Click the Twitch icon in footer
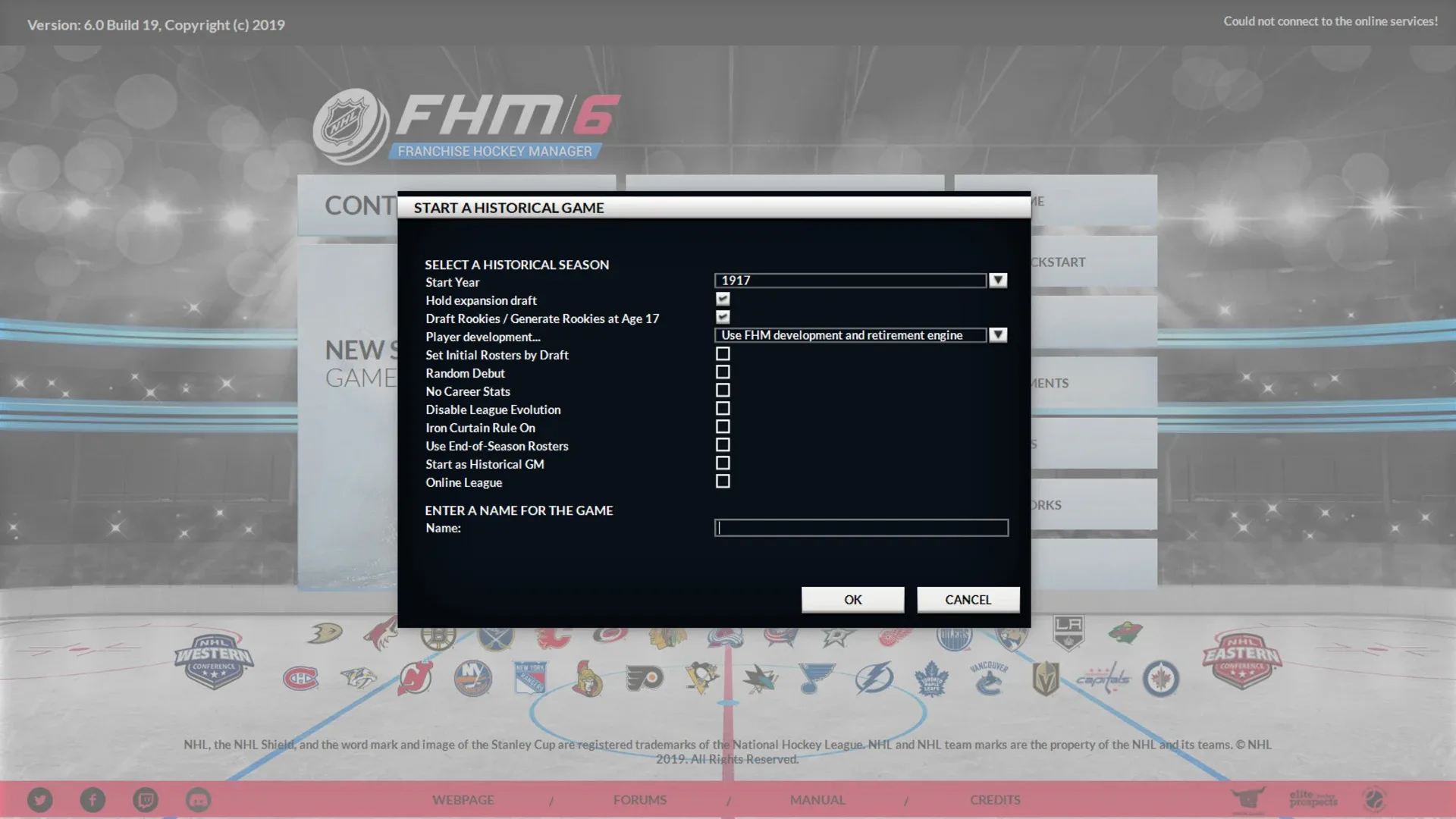 pyautogui.click(x=146, y=800)
